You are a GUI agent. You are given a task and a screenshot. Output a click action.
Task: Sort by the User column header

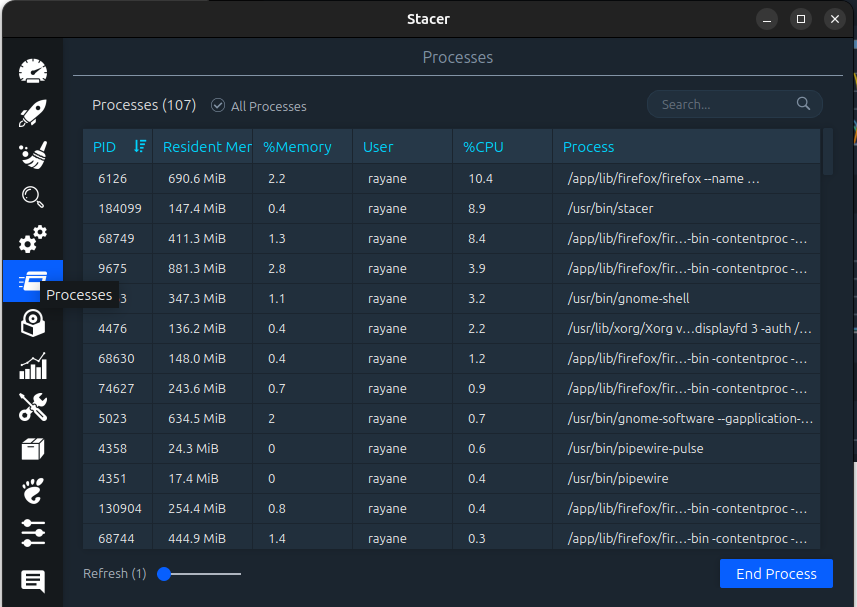pos(402,147)
